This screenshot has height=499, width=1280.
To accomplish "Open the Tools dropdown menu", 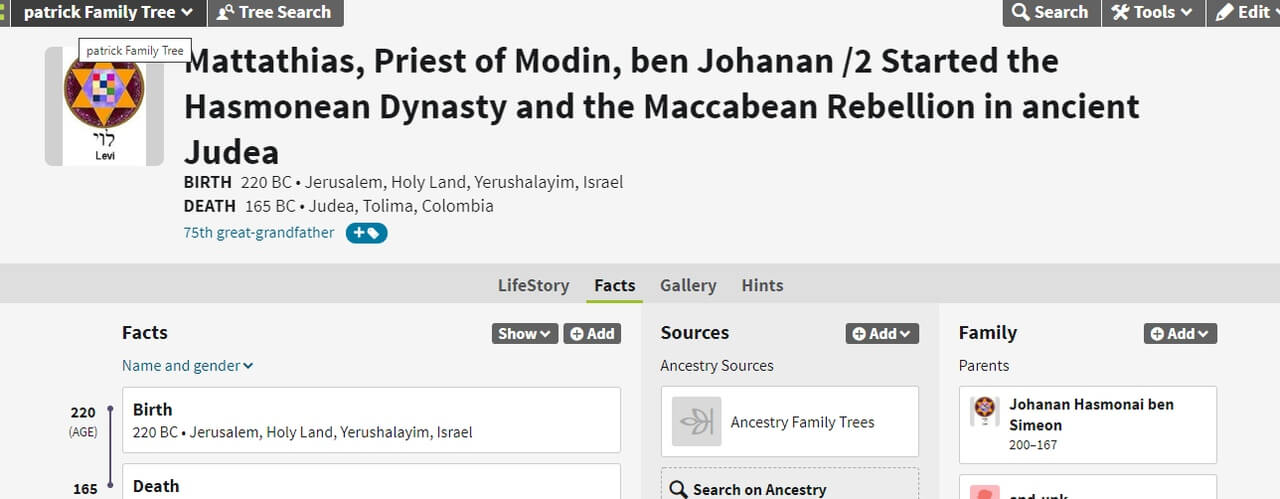I will coord(1153,13).
